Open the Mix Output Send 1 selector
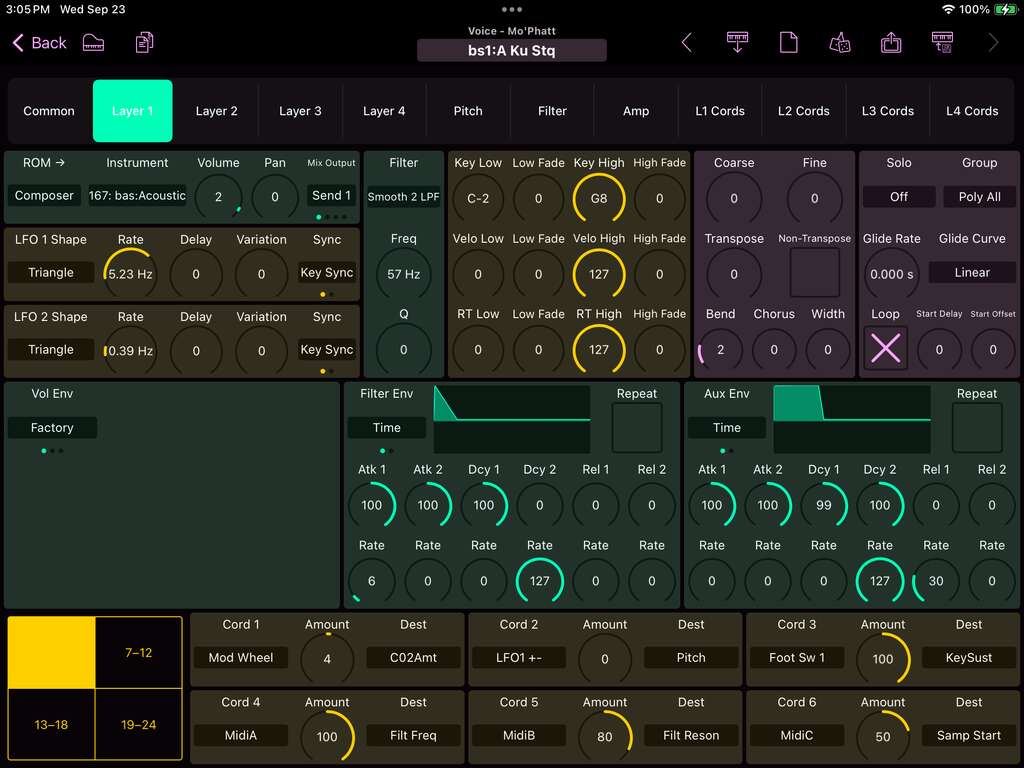1024x768 pixels. tap(331, 195)
